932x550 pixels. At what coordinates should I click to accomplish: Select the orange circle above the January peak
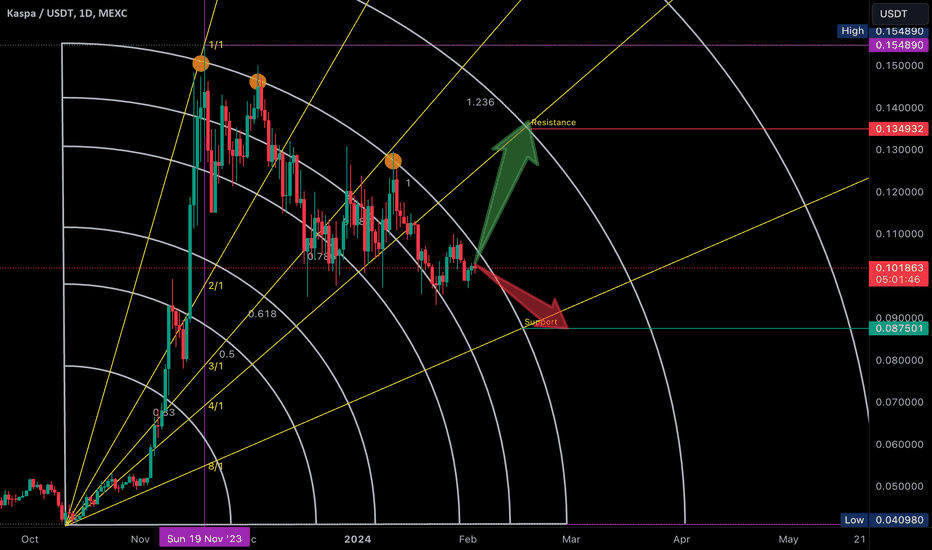tap(393, 161)
